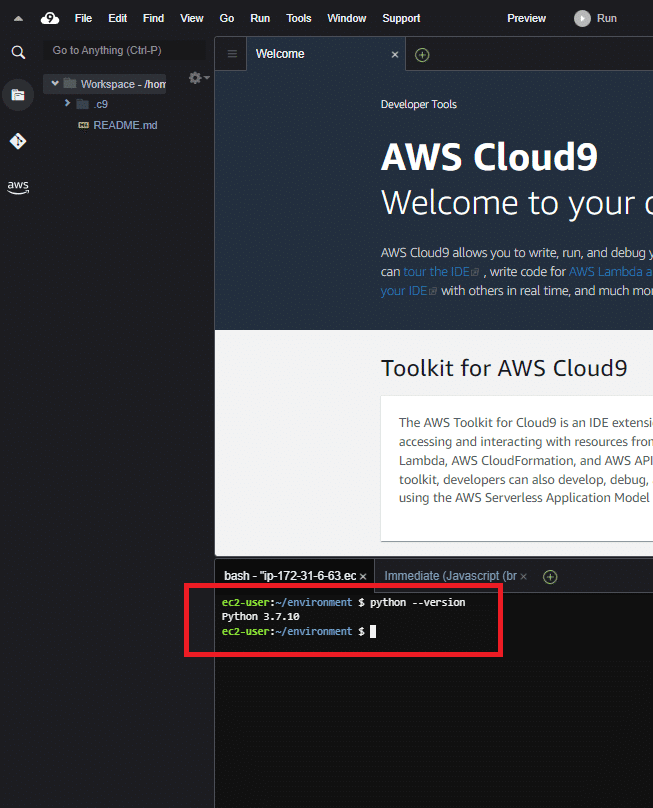Click the Cloud9 logo icon
The height and width of the screenshot is (808, 653).
49,19
